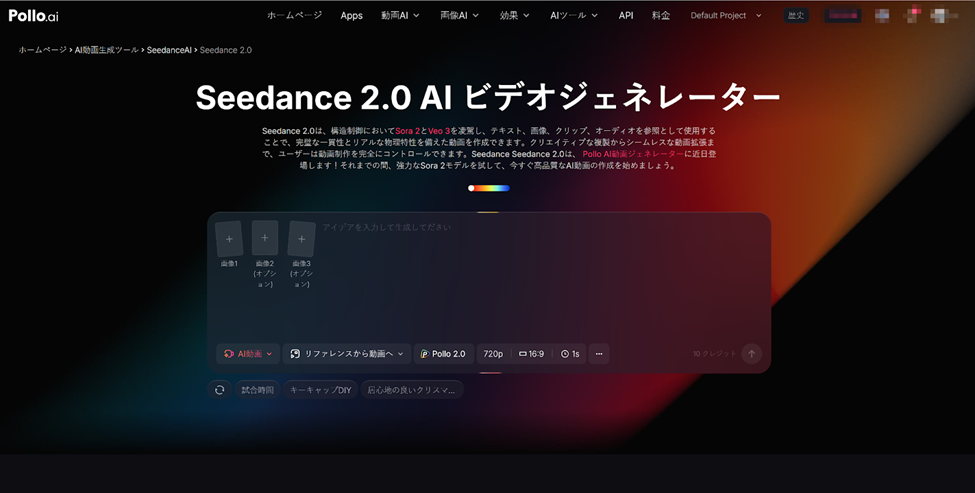Expand the 効果 menu
975x493 pixels.
pos(515,16)
